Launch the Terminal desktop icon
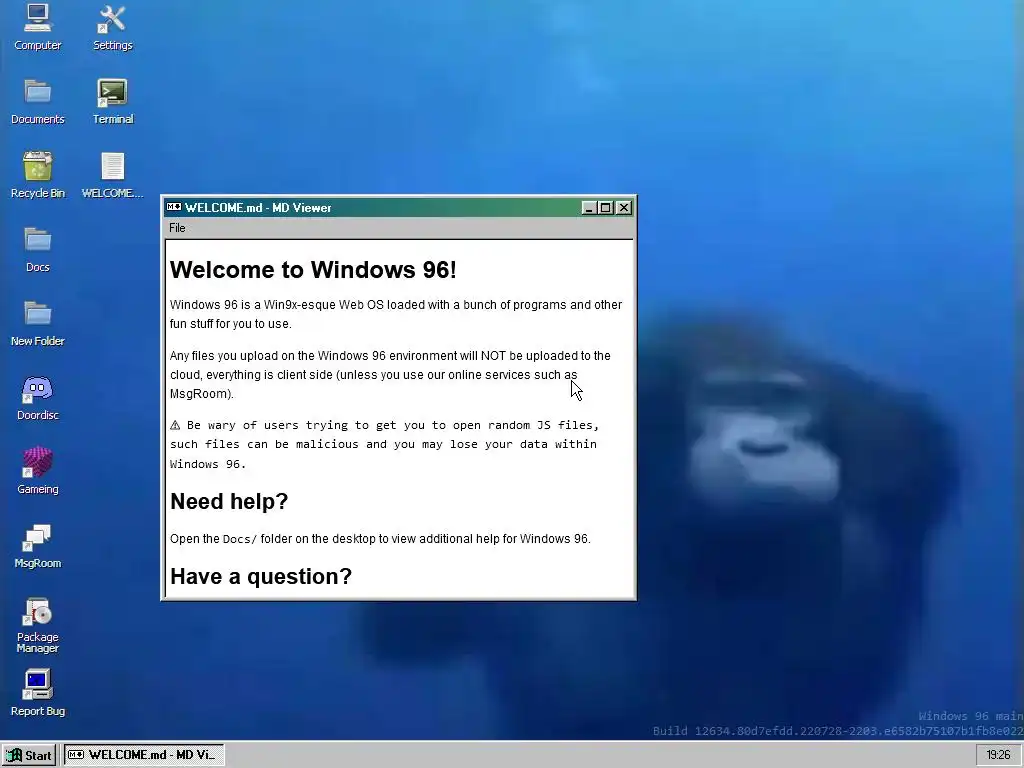 coord(112,100)
